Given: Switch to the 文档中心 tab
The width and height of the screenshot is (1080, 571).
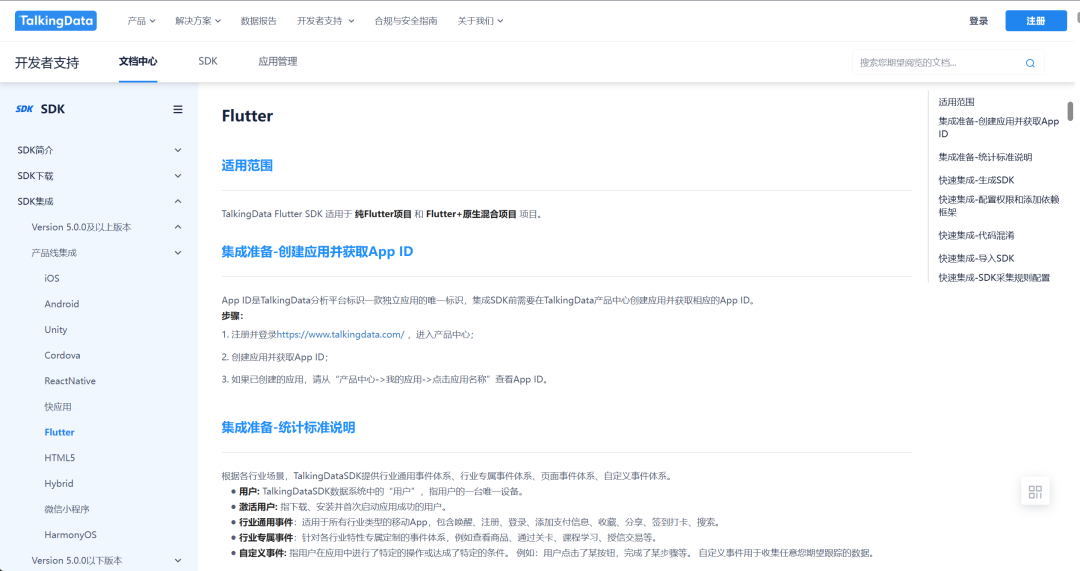Looking at the screenshot, I should [x=138, y=61].
